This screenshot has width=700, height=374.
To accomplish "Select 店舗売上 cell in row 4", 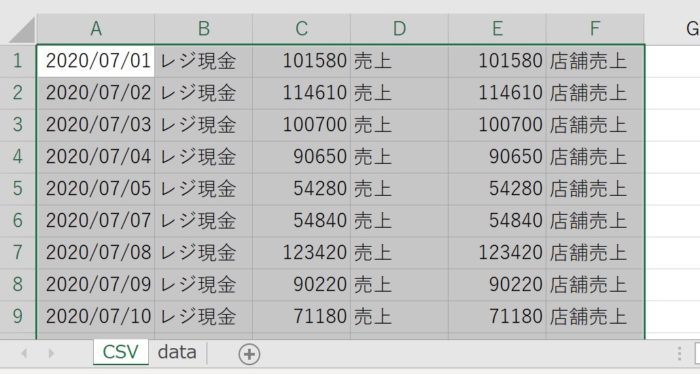I will (595, 157).
